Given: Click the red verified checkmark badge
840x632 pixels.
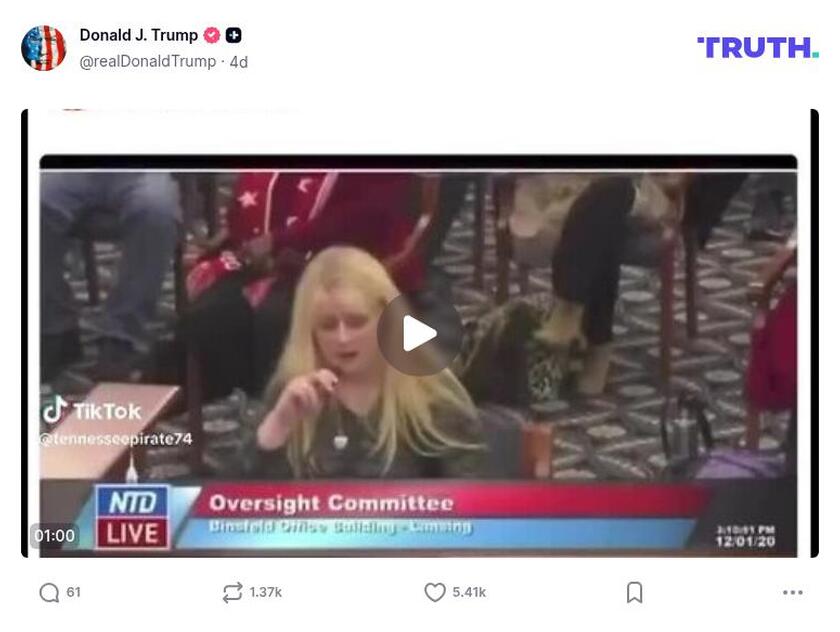Looking at the screenshot, I should pyautogui.click(x=212, y=35).
